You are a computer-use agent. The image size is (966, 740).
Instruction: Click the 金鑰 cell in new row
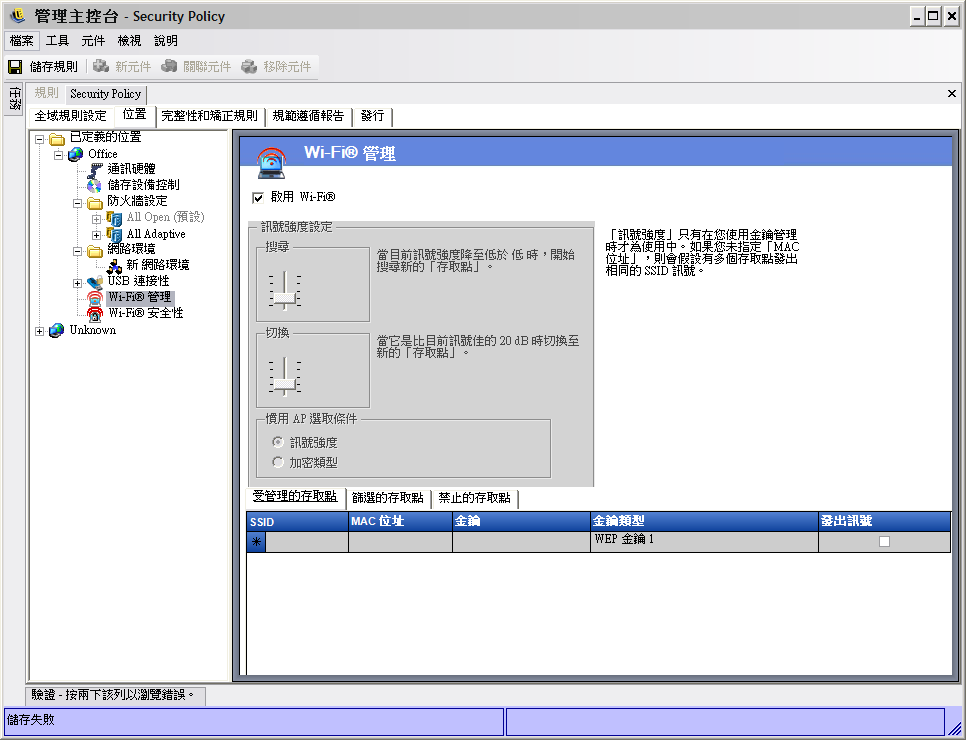pos(521,542)
